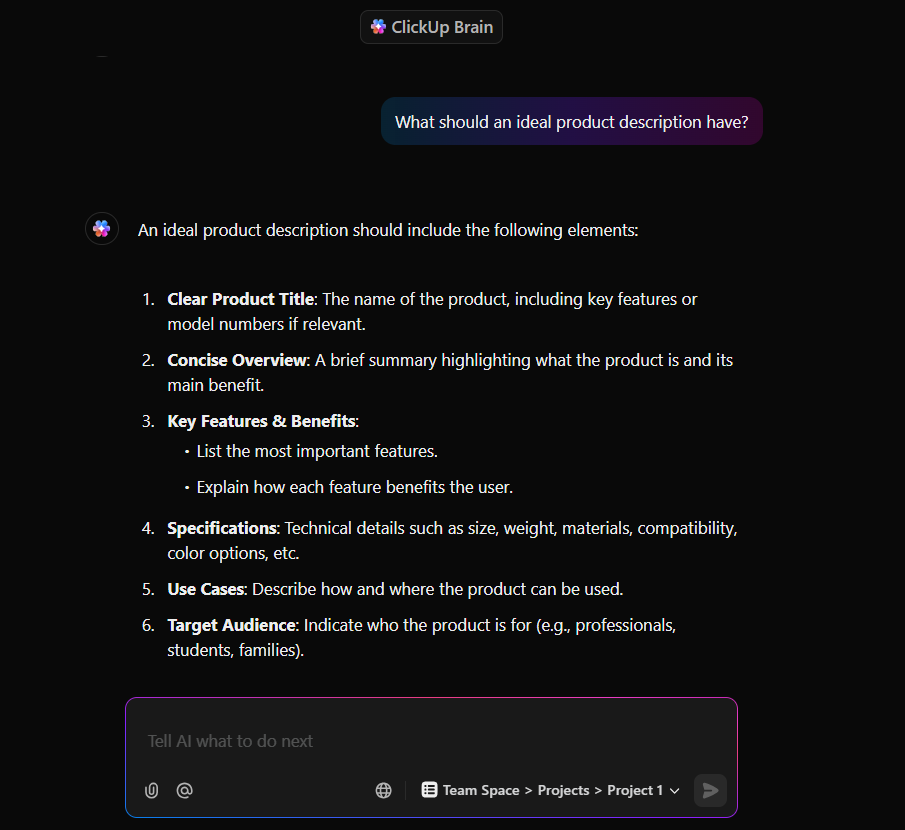Click the 'Key Features & Benefits' heading
Screen dimensions: 905x830
pos(263,421)
